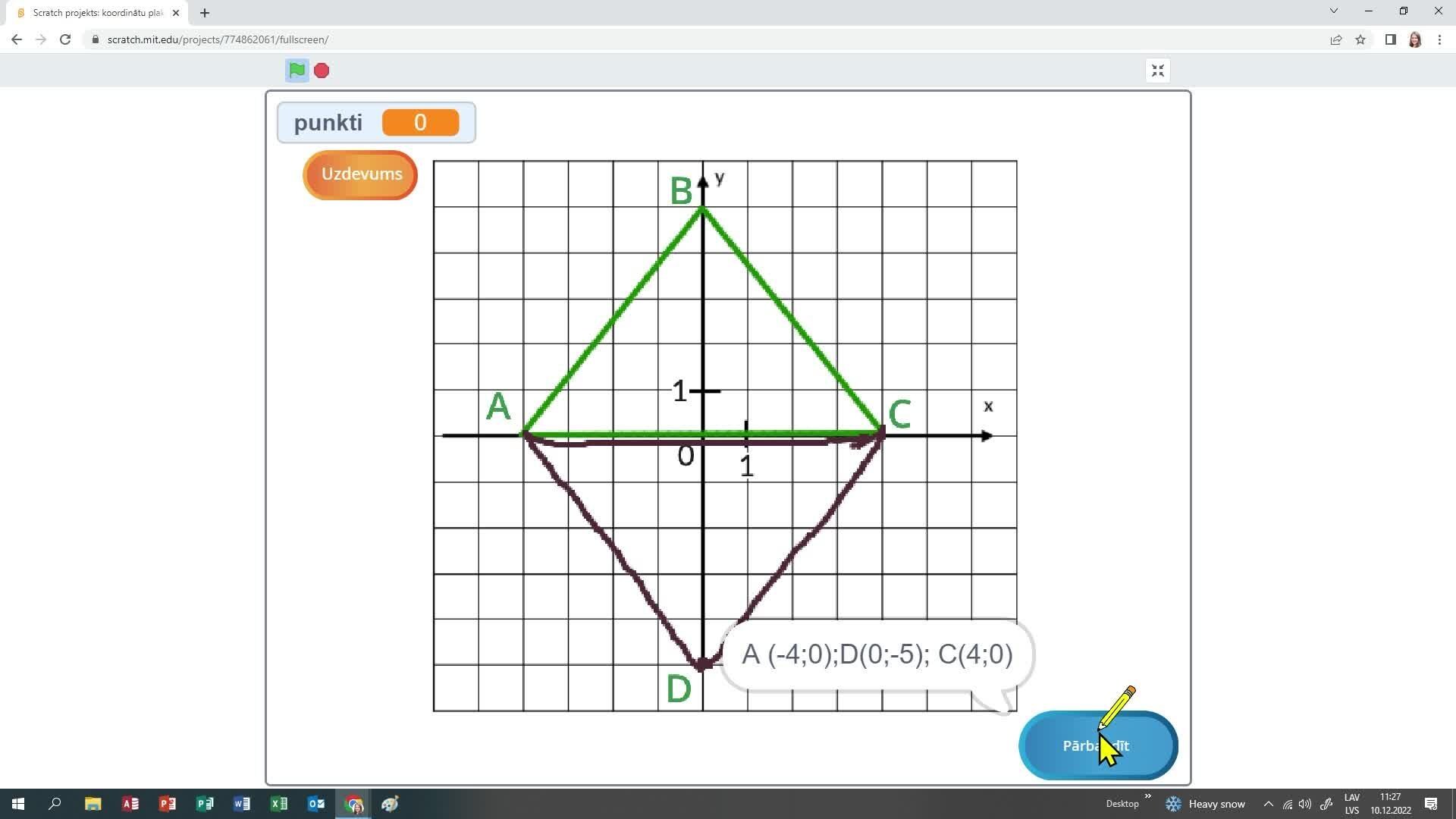Toggle the volume speaker tray icon

coord(1305,804)
